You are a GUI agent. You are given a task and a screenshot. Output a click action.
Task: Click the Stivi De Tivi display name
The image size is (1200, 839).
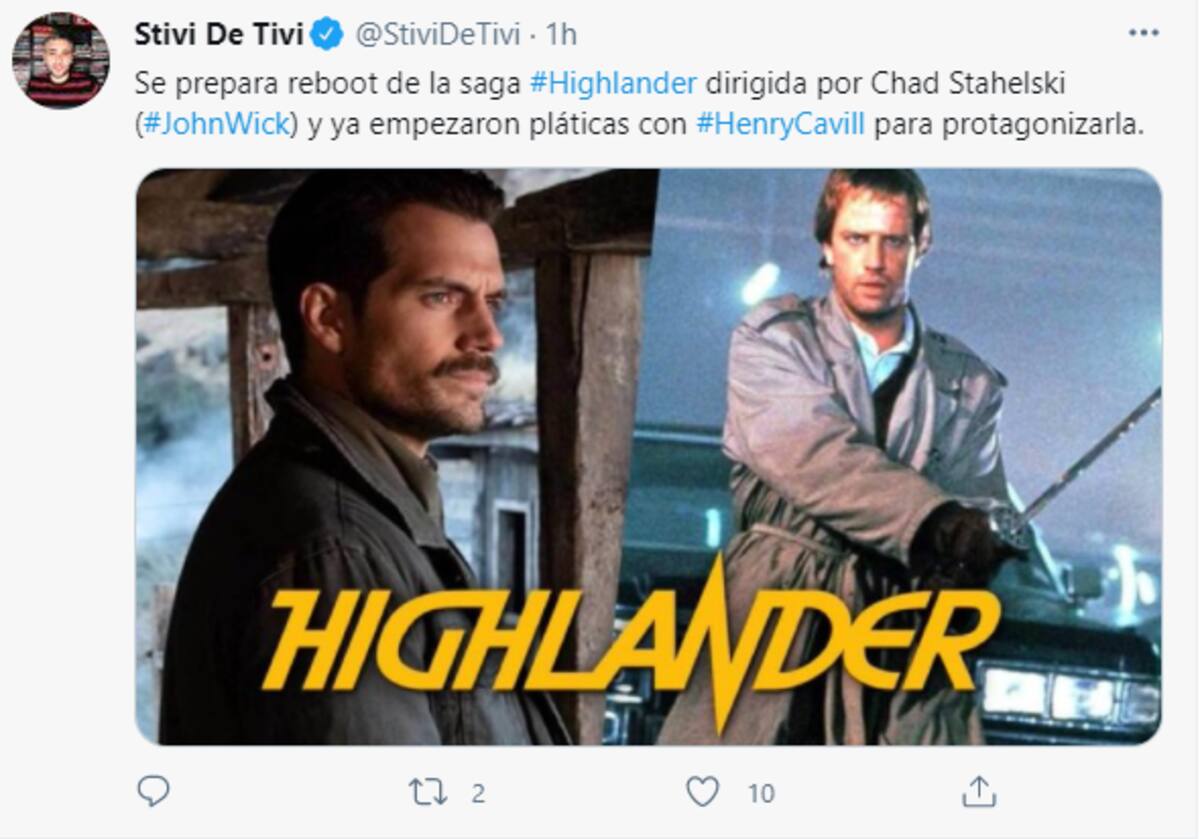[x=219, y=35]
